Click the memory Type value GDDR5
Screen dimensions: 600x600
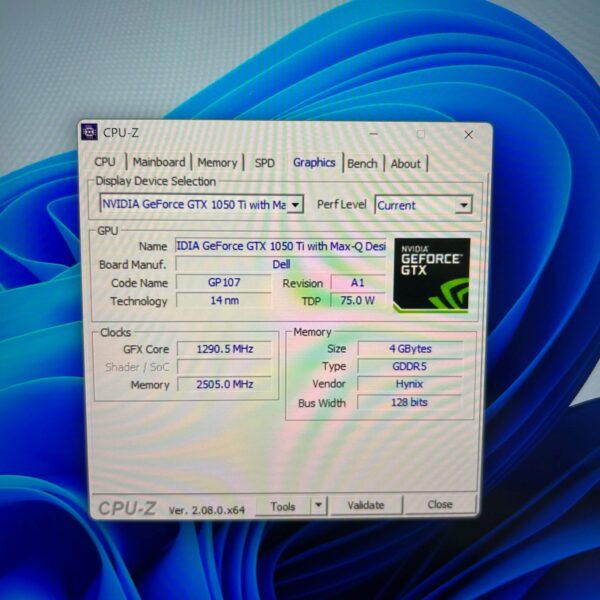[x=410, y=366]
